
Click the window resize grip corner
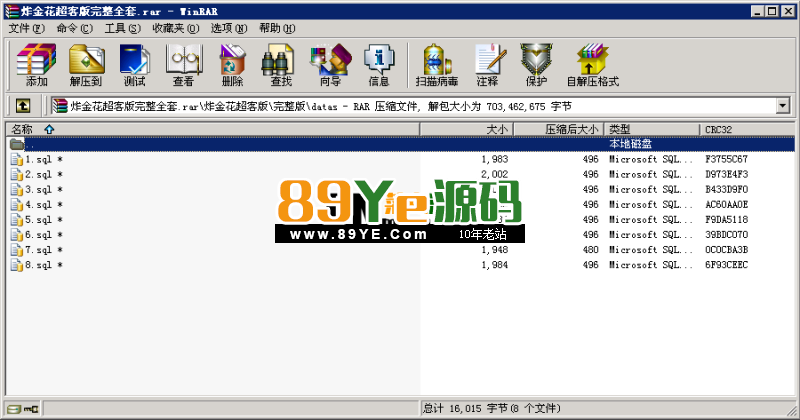coord(791,410)
